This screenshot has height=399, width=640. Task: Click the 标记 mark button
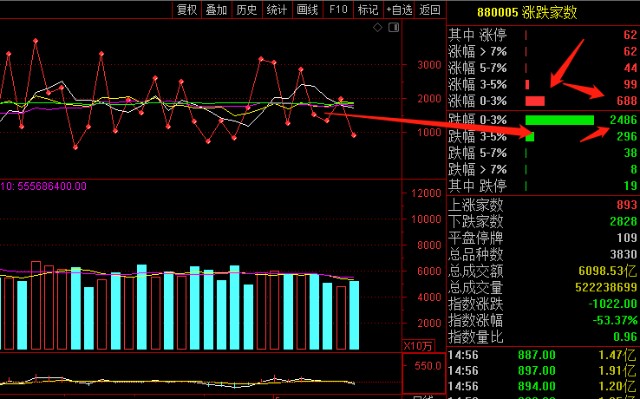tap(368, 9)
